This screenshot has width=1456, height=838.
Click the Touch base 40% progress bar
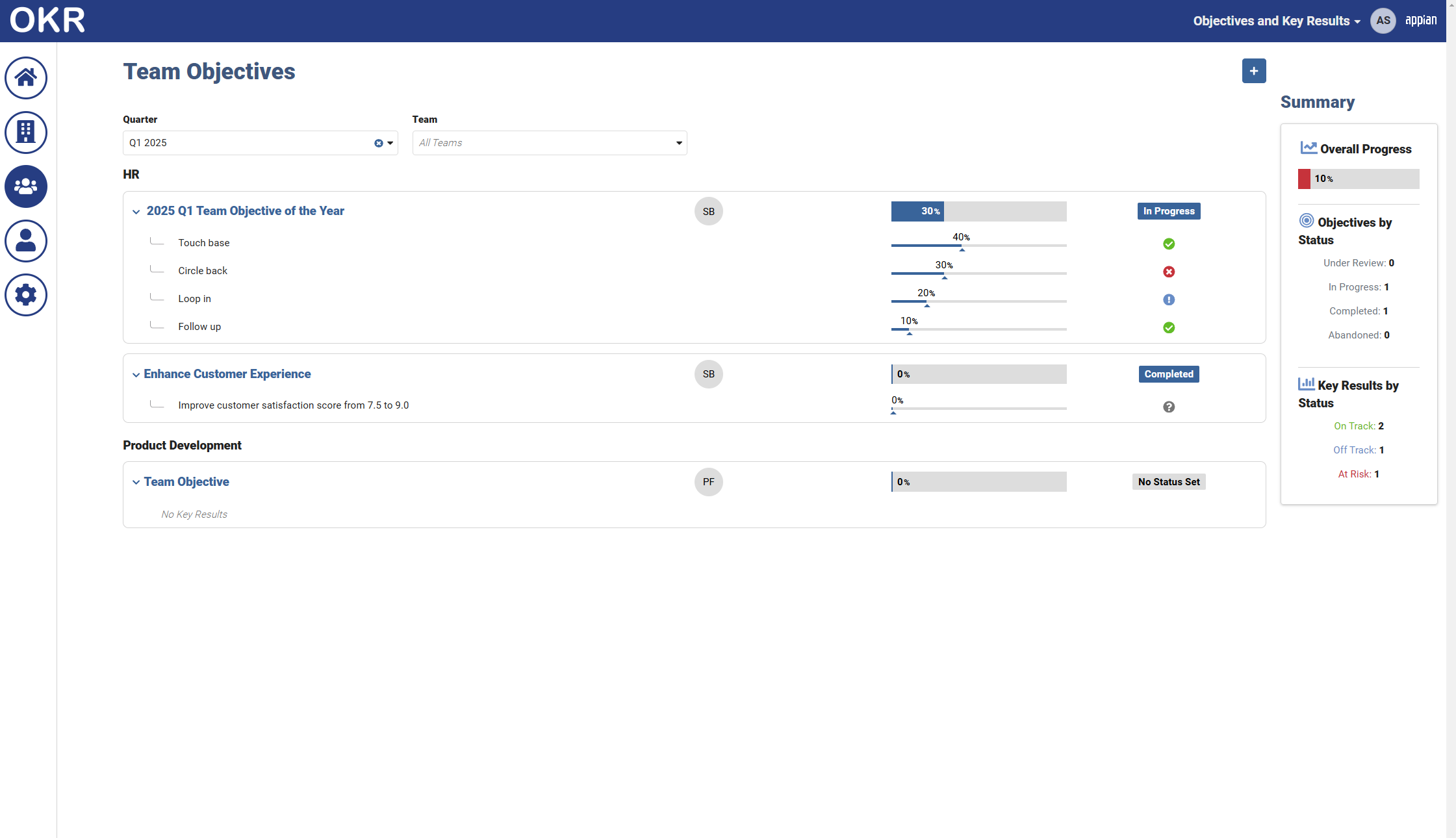[x=979, y=245]
